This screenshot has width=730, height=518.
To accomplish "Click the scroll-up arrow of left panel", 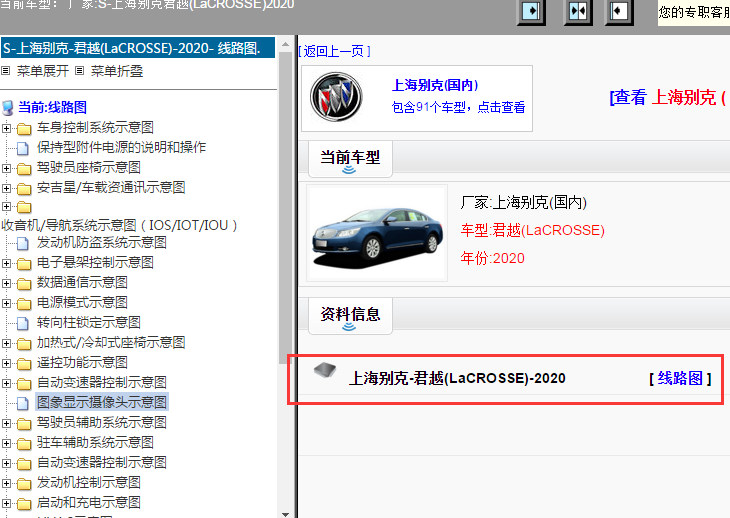I will [x=285, y=45].
